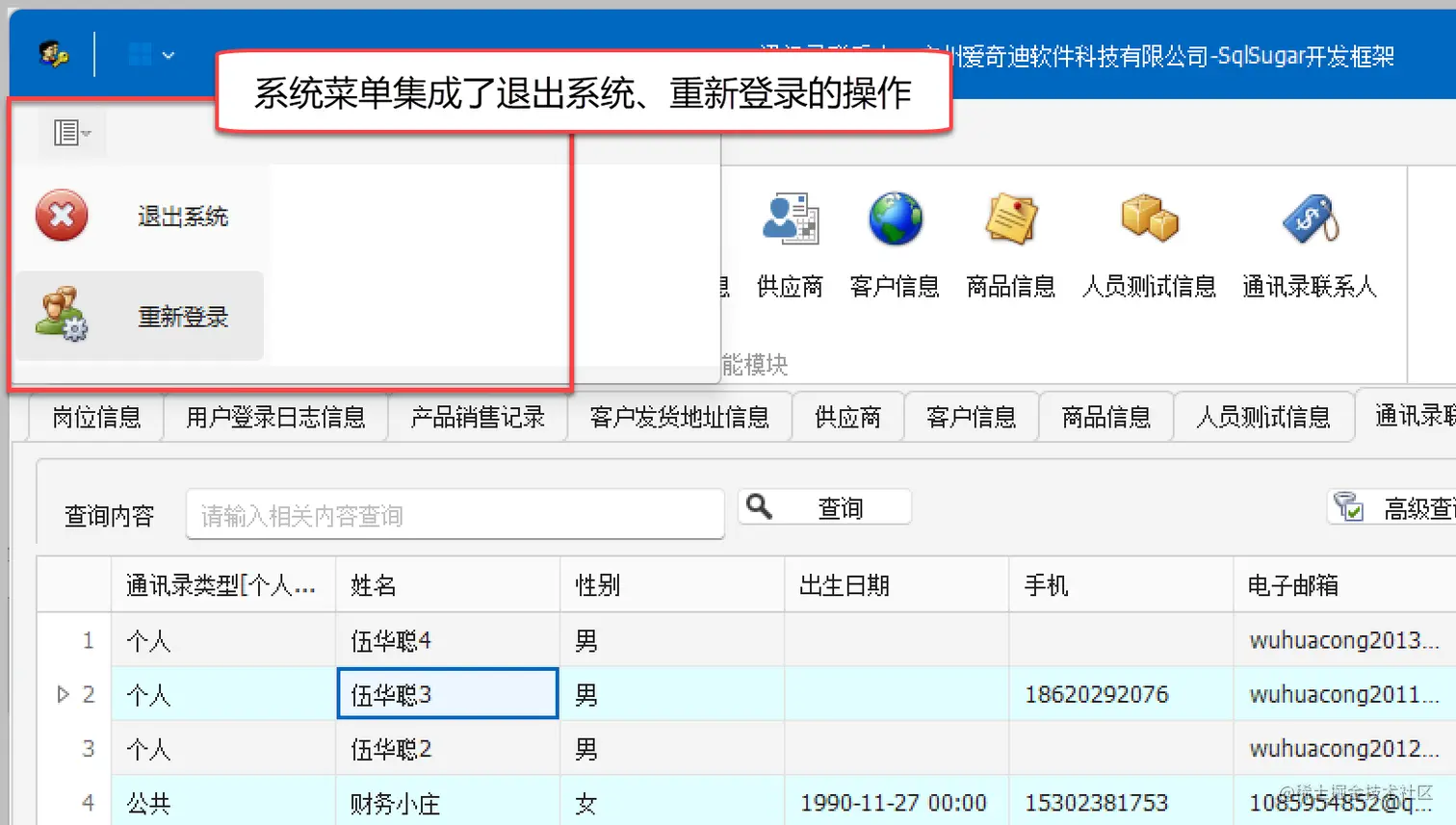Select the 伍华聪3 name cell
The image size is (1456, 825).
[x=447, y=694]
